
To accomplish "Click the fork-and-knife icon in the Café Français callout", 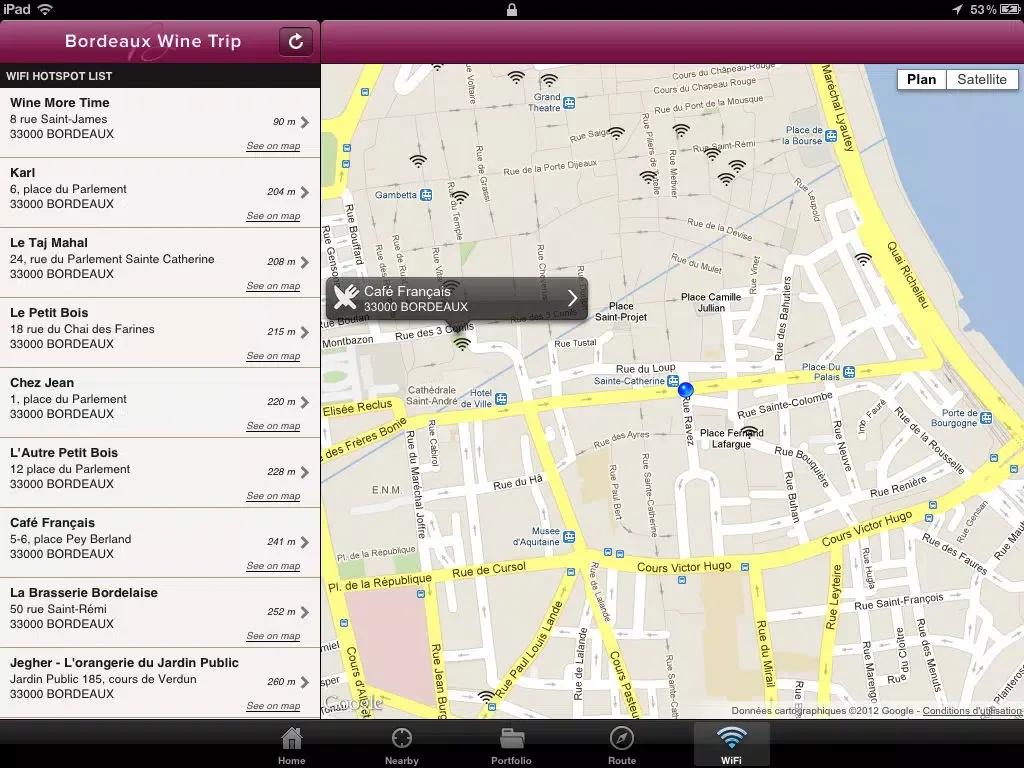I will pos(345,298).
